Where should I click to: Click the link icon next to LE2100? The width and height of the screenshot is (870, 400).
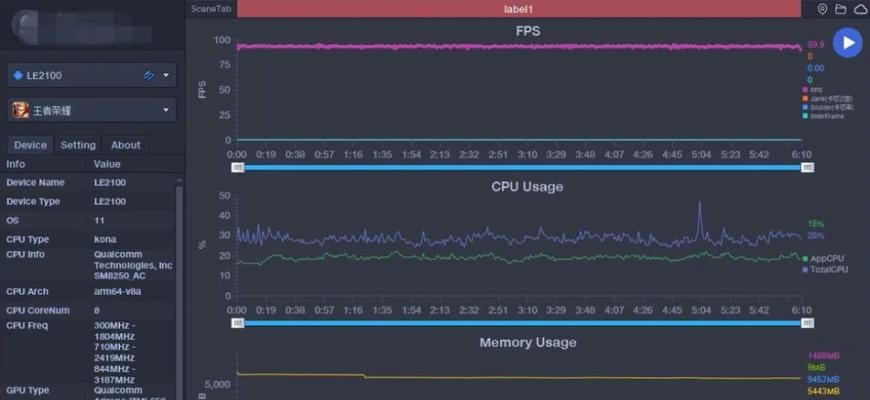[x=148, y=75]
